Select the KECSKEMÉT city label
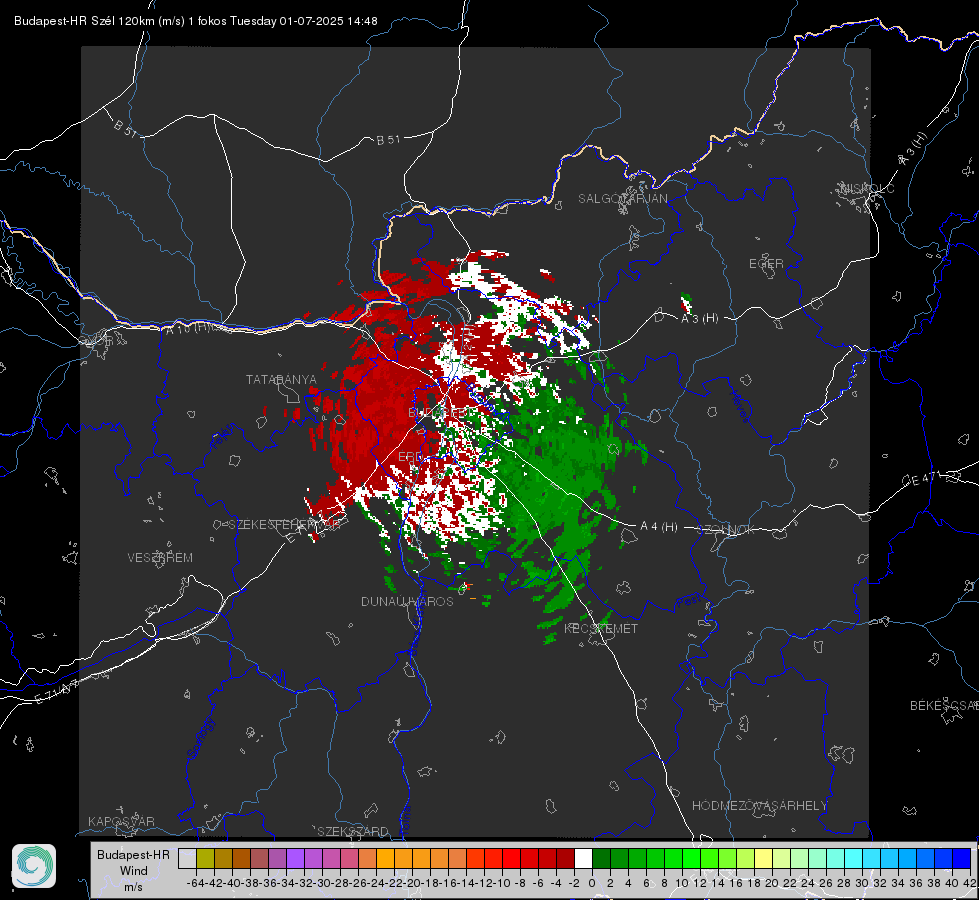Screen dimensions: 979x900 pyautogui.click(x=601, y=628)
